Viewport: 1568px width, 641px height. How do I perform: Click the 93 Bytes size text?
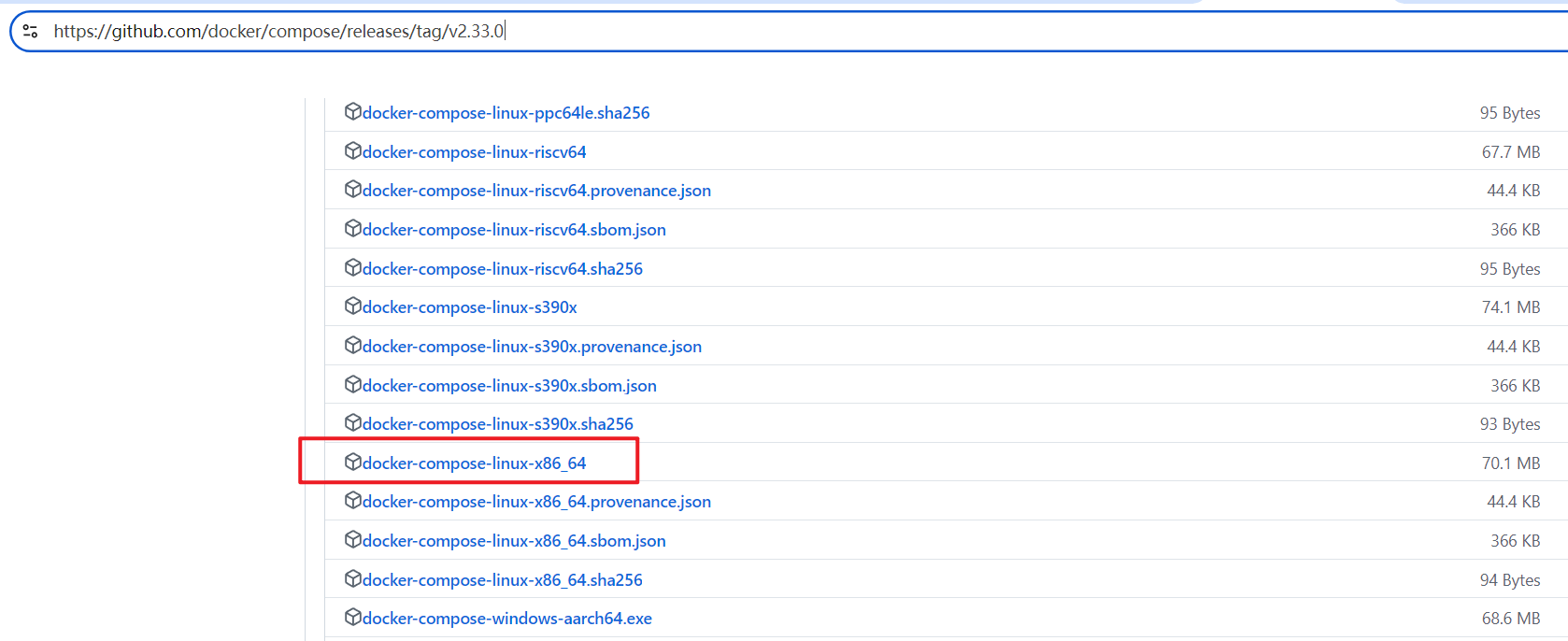click(x=1510, y=424)
